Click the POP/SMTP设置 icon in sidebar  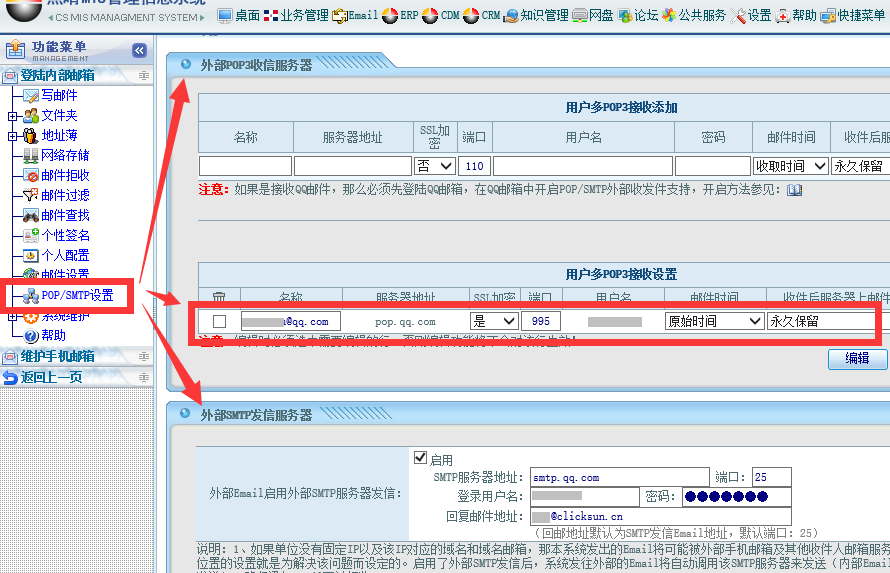tap(30, 296)
